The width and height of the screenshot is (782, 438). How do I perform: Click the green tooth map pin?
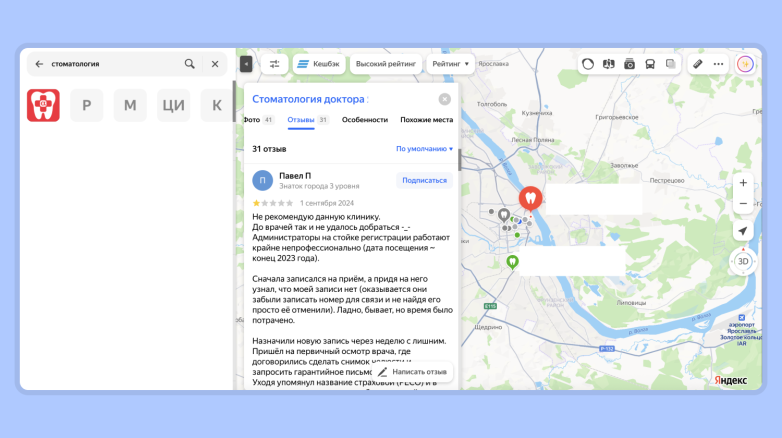click(512, 262)
